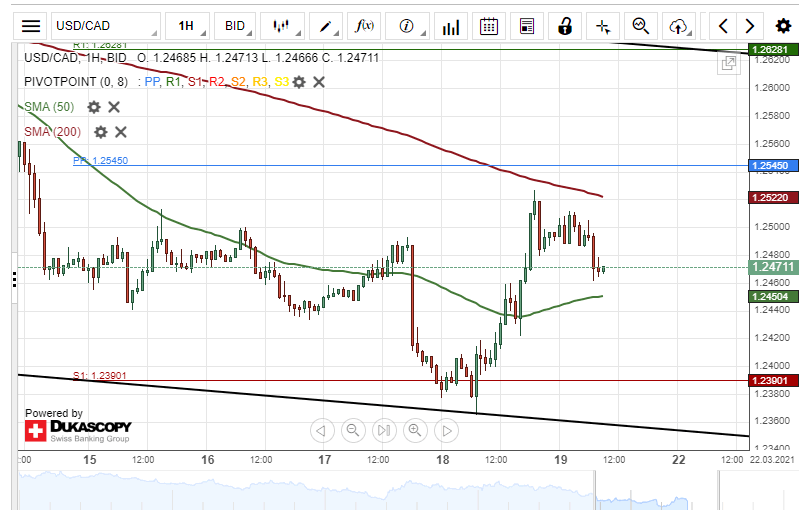Screen dimensions: 802x520
Task: Remove the SMA (50) indicator
Action: tap(114, 107)
